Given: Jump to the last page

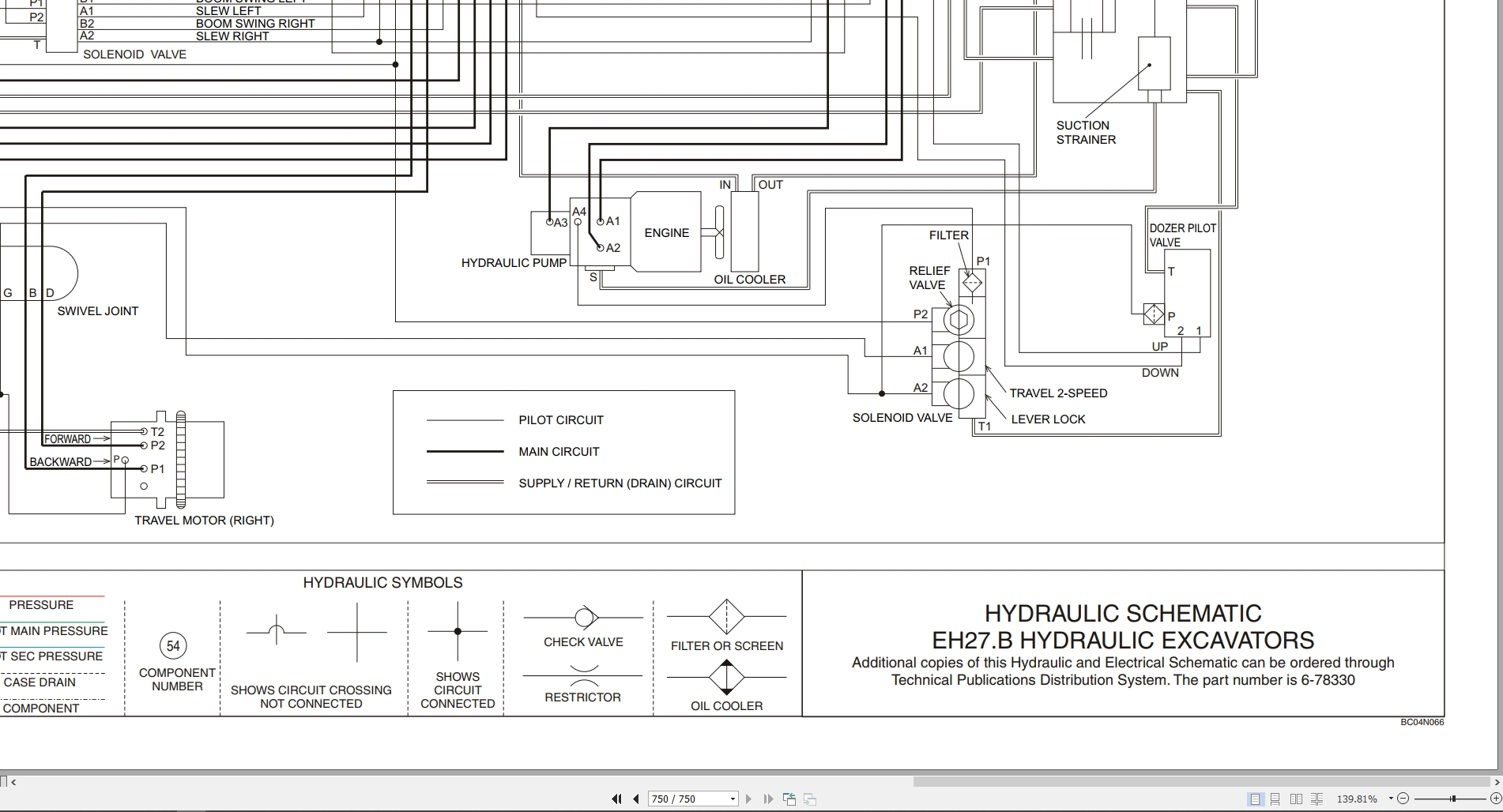Looking at the screenshot, I should click(768, 799).
